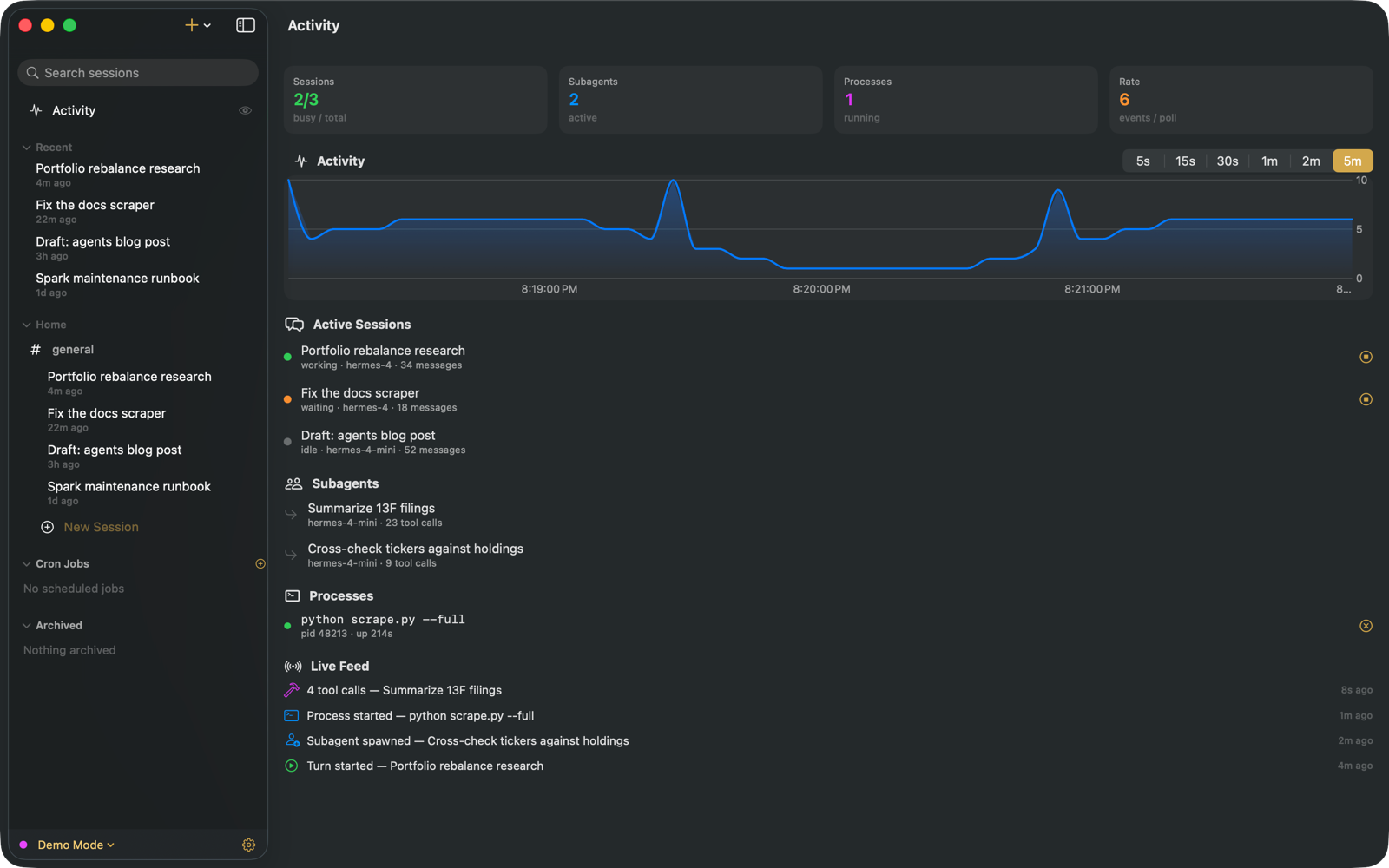Select the 2m time range

tap(1311, 161)
